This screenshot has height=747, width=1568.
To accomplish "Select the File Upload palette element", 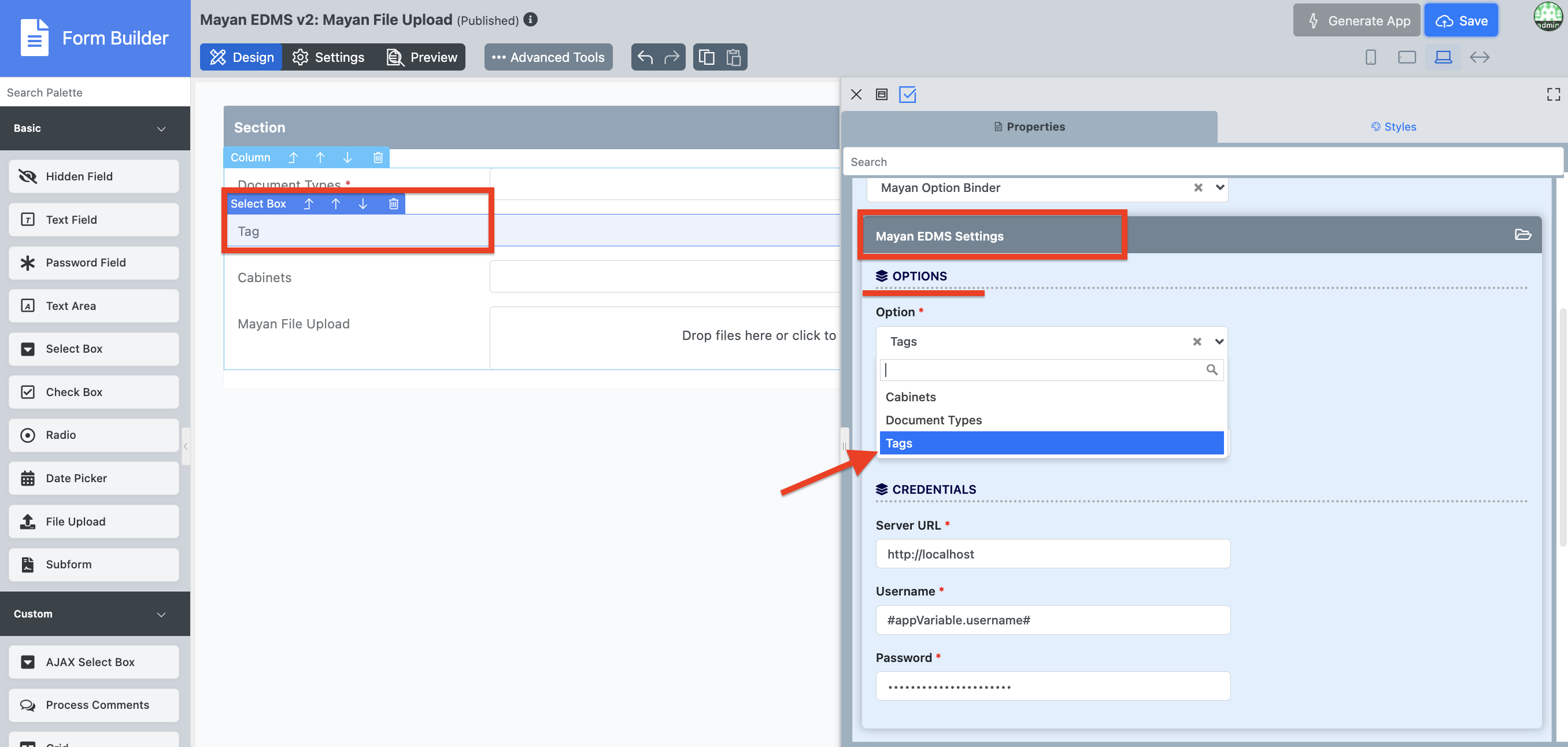I will tap(94, 522).
